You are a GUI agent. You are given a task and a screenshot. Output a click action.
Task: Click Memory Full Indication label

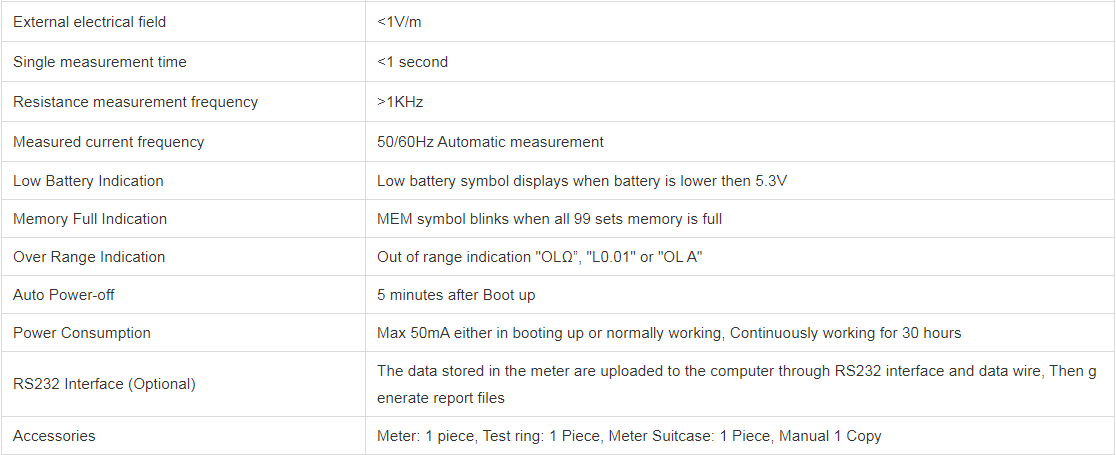[90, 219]
